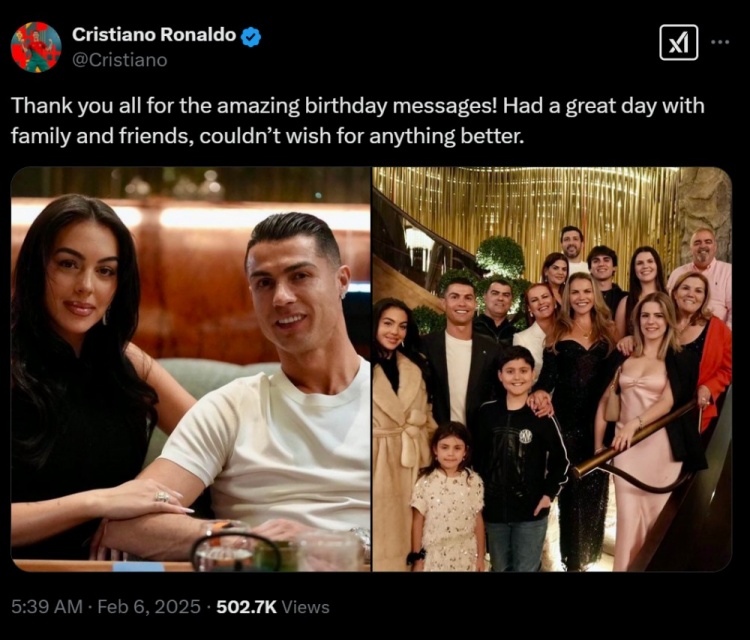Open the round profile avatar of the poster

coord(36,46)
